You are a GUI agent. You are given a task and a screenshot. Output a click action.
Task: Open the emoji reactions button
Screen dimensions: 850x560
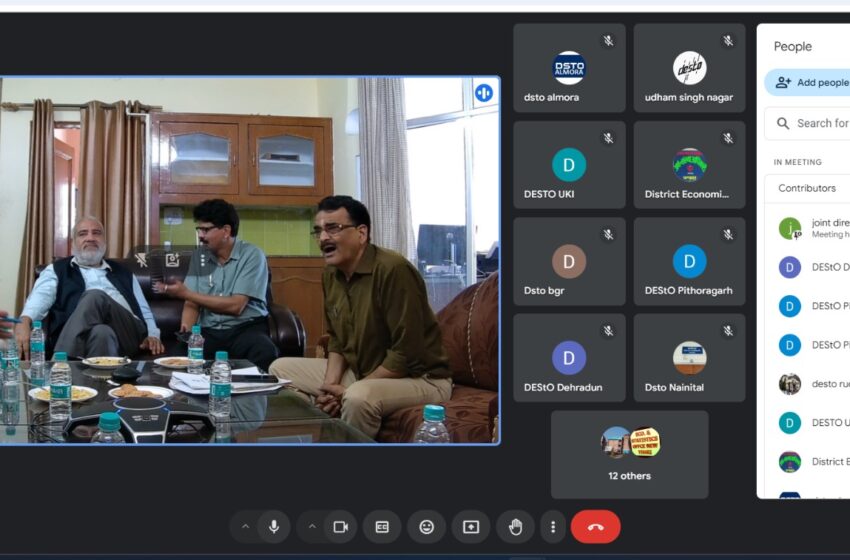426,527
